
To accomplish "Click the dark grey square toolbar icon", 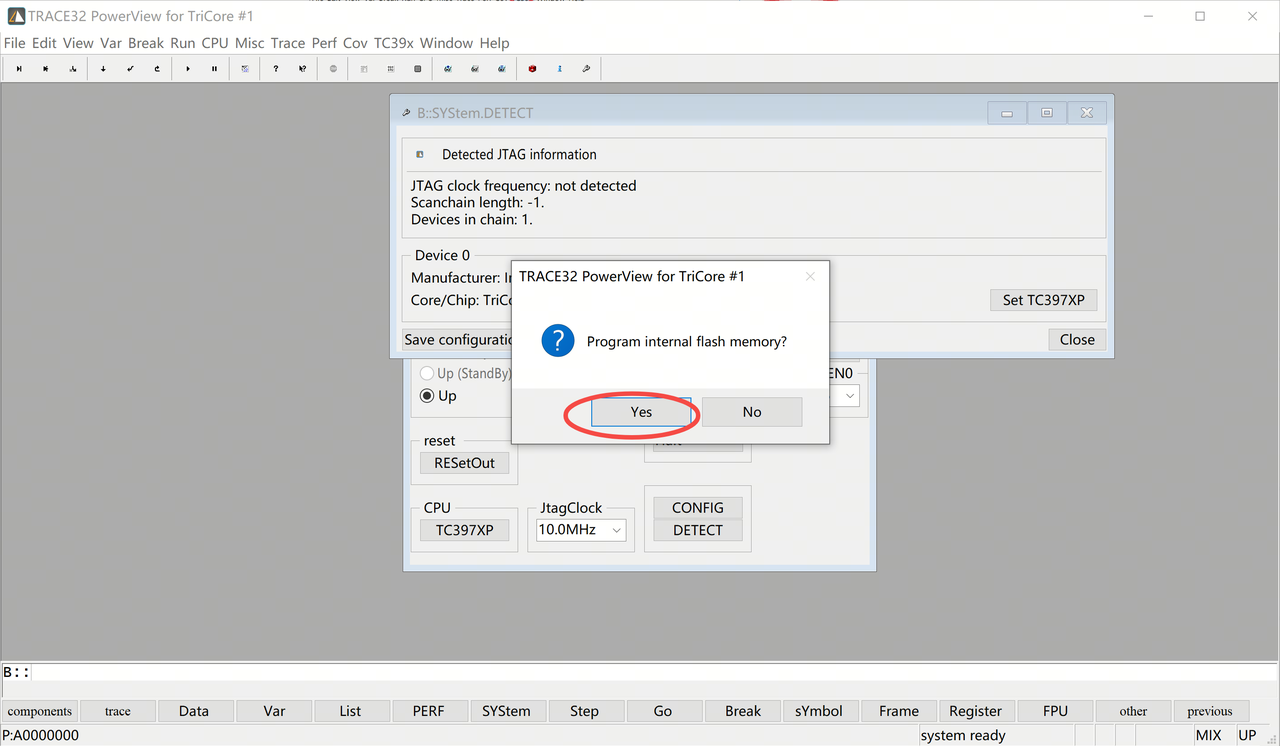I will 417,69.
